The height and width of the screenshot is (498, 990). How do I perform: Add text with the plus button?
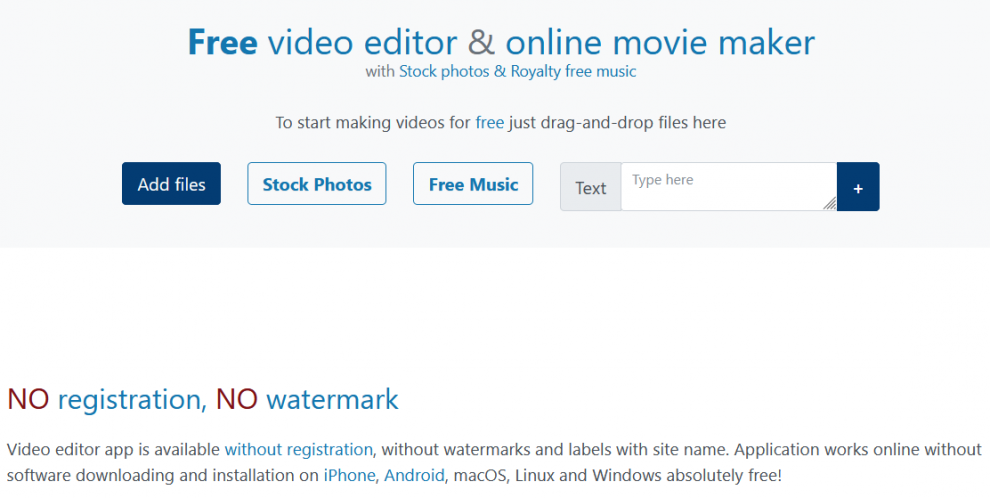coord(858,186)
